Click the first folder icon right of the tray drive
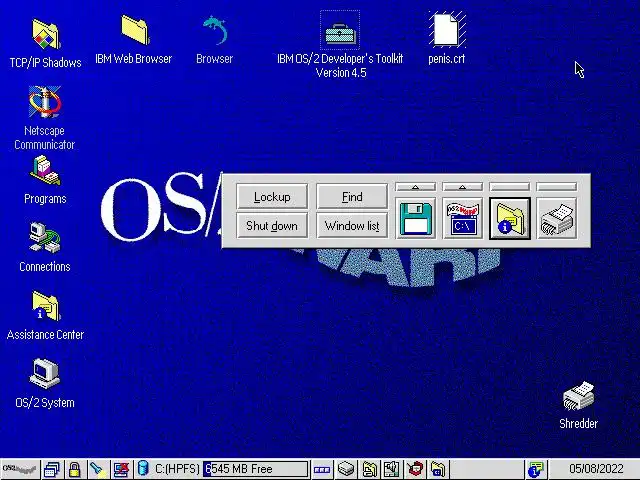This screenshot has height=480, width=640. click(370, 469)
